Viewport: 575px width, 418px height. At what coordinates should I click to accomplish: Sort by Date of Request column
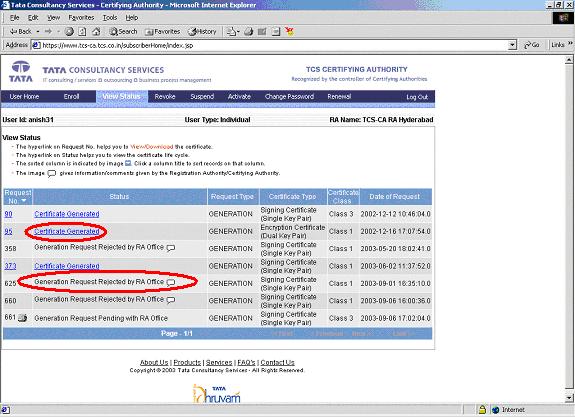pyautogui.click(x=395, y=197)
